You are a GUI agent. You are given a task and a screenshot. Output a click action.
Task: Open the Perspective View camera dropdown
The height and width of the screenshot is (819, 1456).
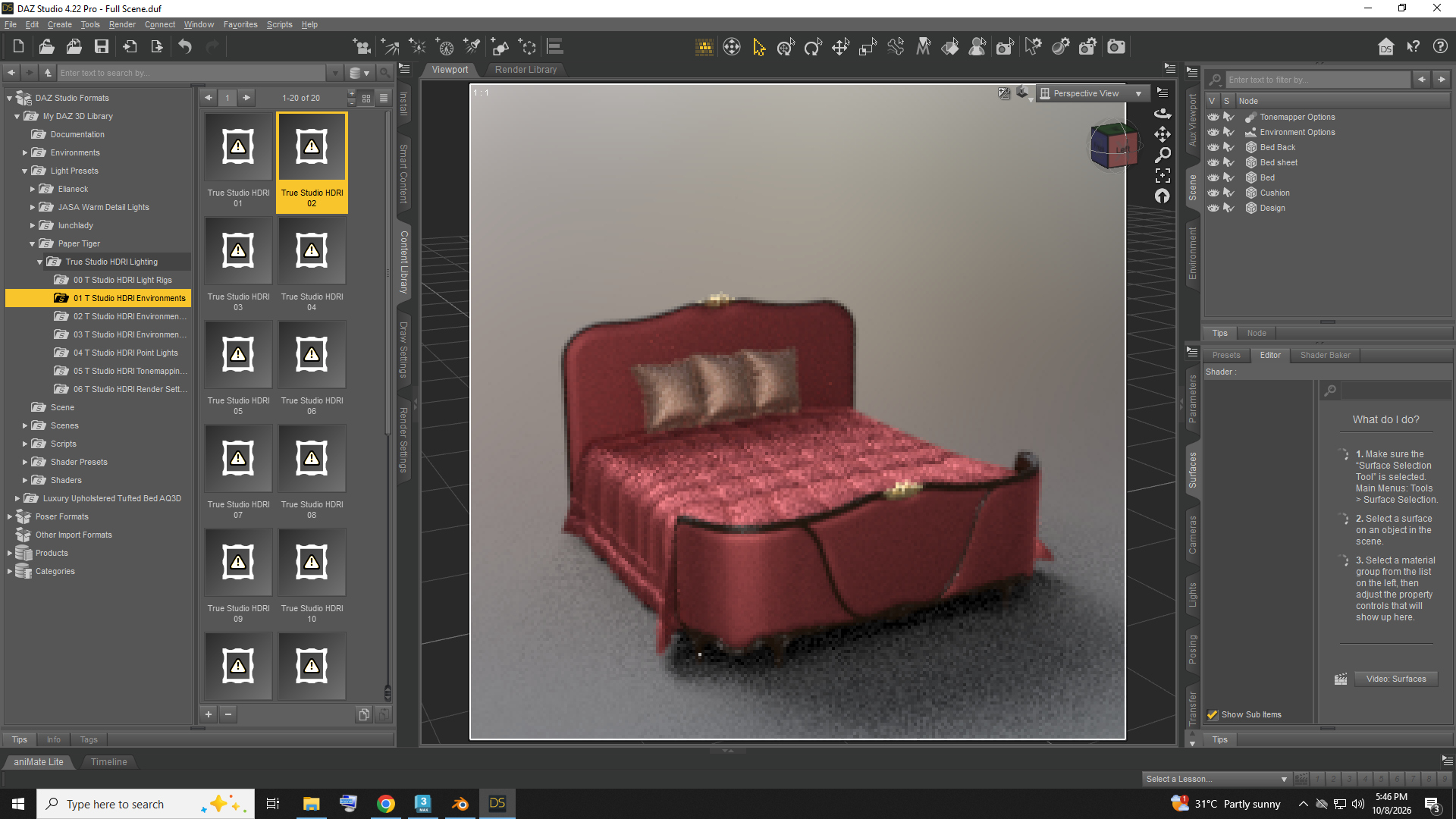click(1092, 93)
